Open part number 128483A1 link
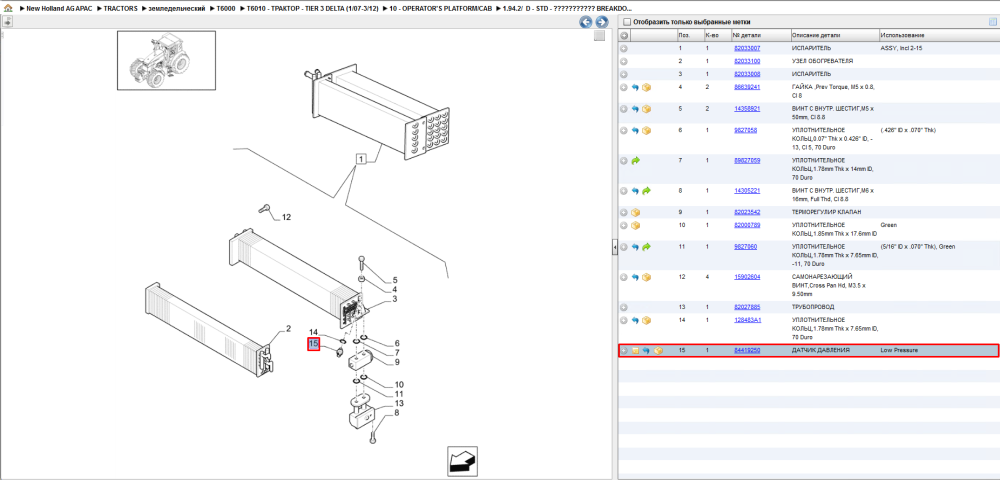This screenshot has width=1000, height=480. coord(747,320)
